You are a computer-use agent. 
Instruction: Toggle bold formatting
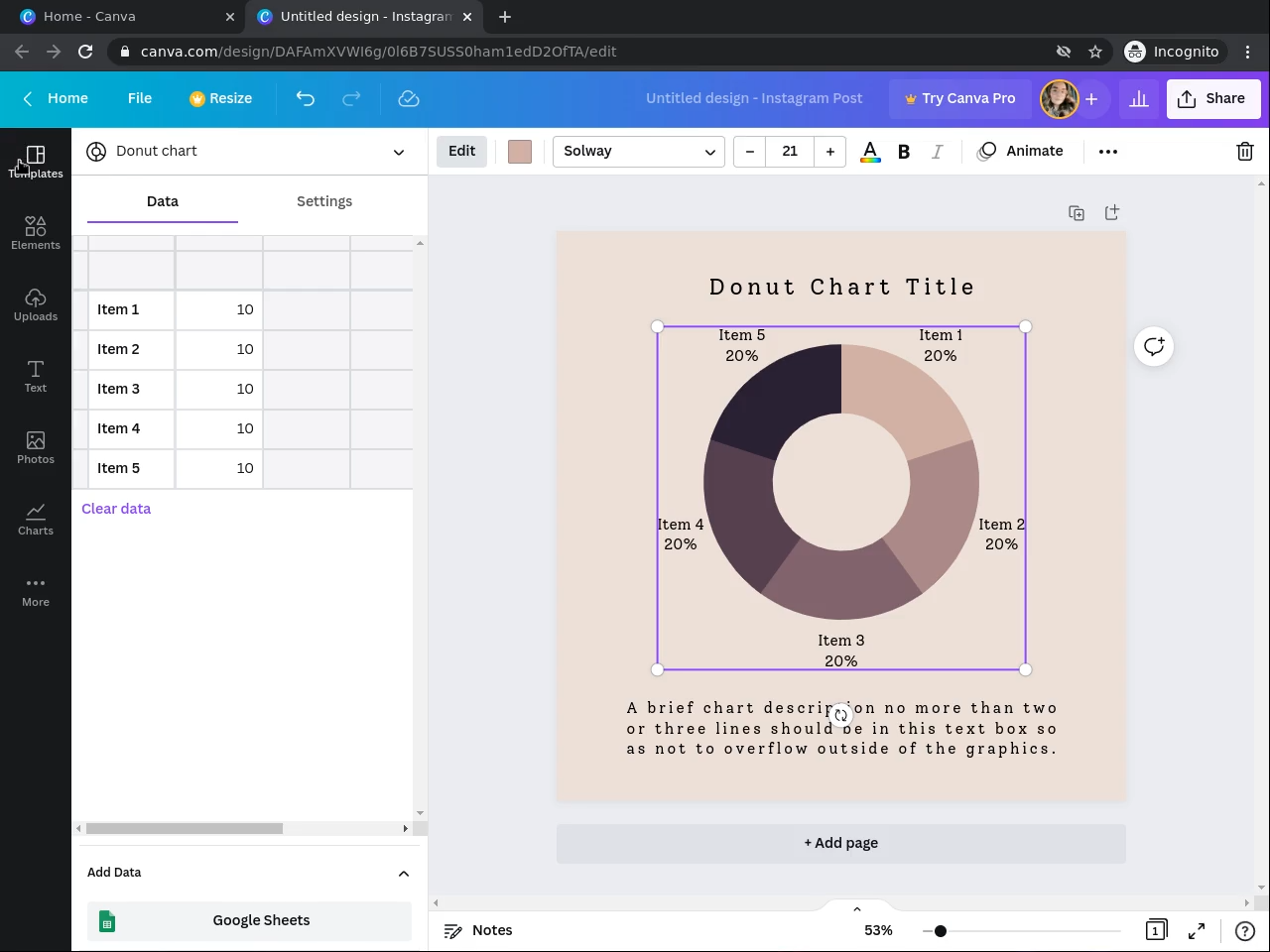pos(904,152)
